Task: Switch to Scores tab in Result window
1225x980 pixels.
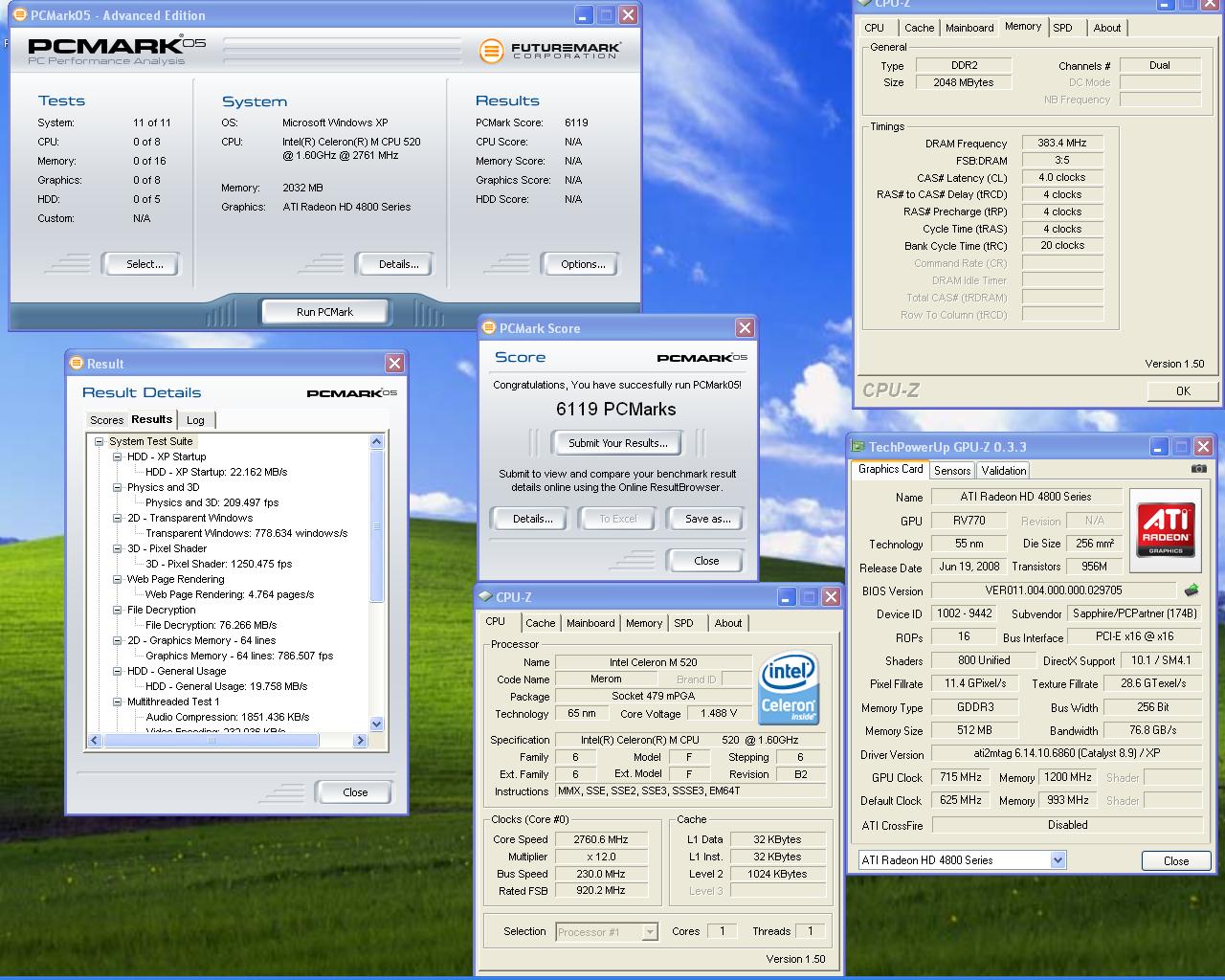Action: pos(106,420)
